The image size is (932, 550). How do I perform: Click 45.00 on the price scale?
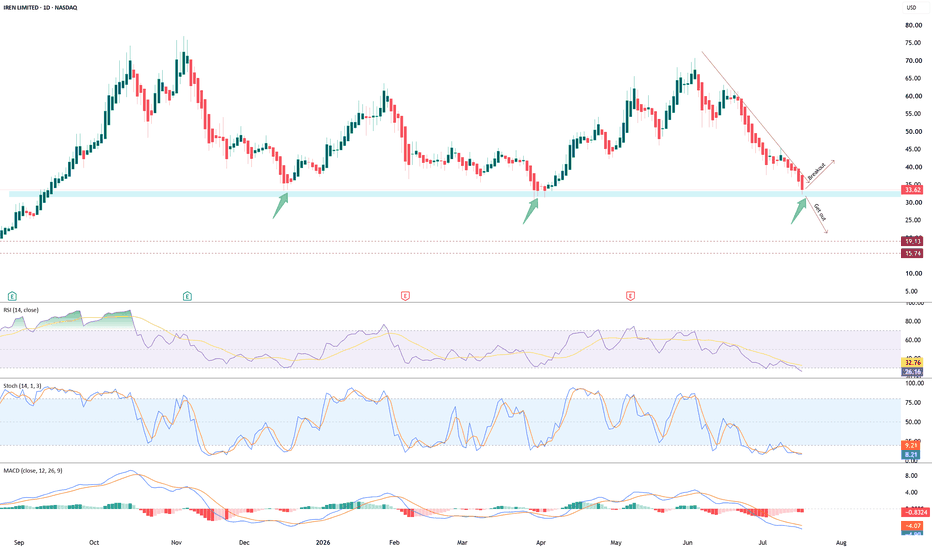tap(914, 149)
